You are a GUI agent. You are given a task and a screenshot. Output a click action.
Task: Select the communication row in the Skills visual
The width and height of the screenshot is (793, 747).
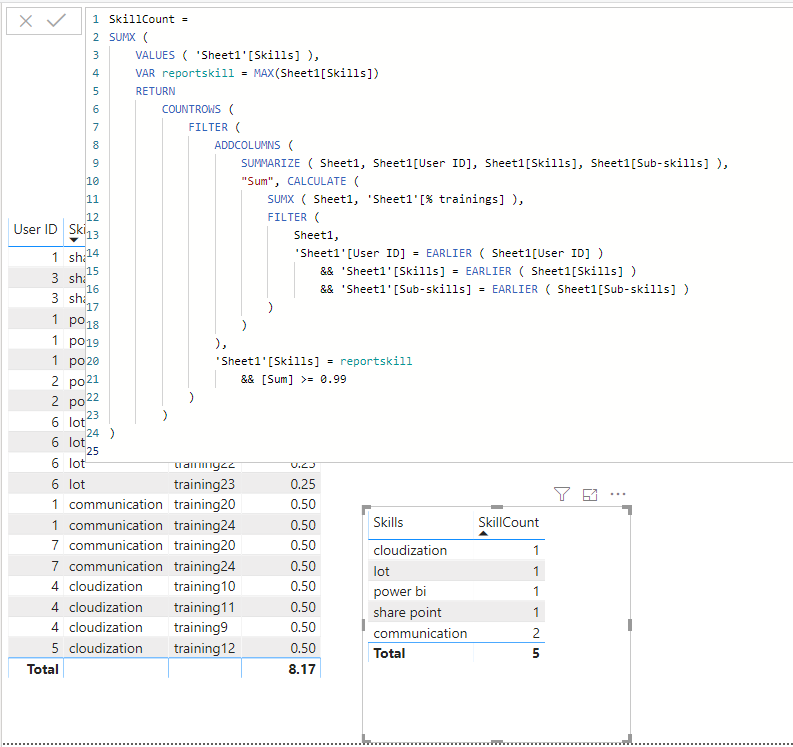pos(457,633)
